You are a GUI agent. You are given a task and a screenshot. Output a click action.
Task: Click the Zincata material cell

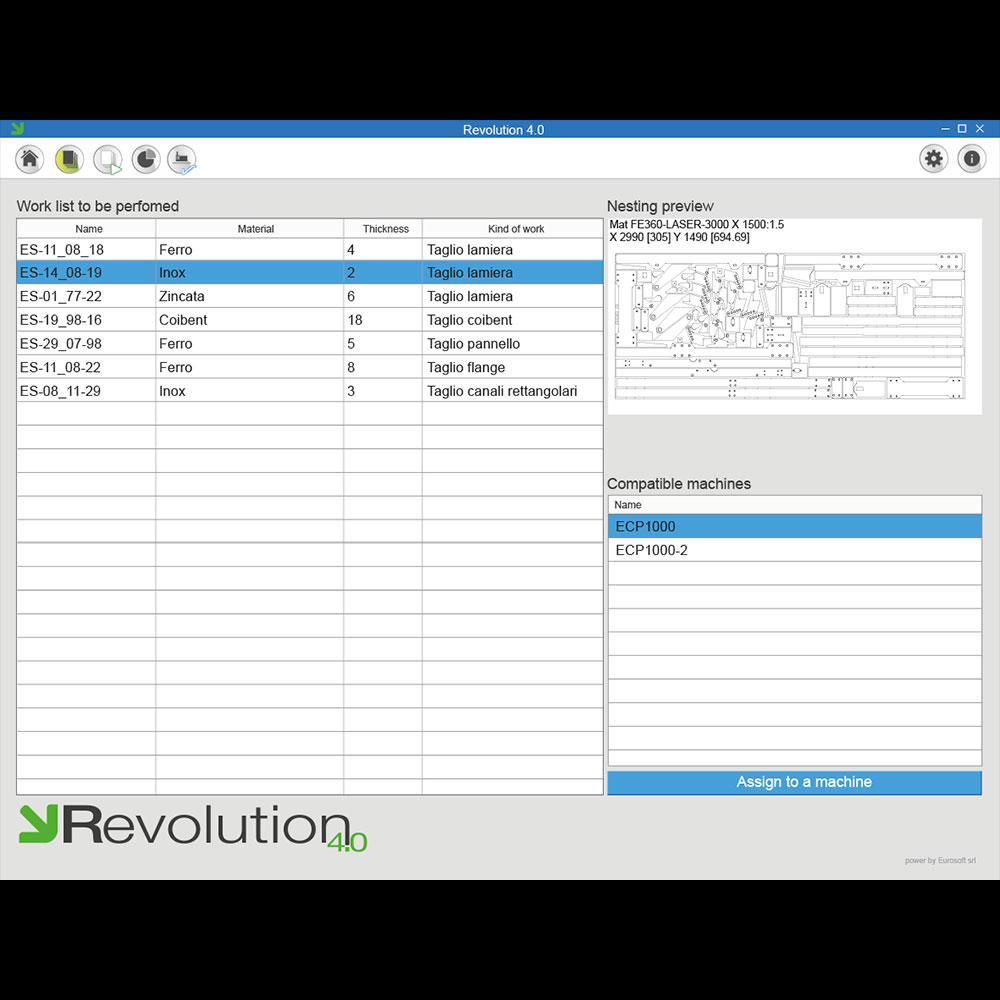[x=249, y=296]
